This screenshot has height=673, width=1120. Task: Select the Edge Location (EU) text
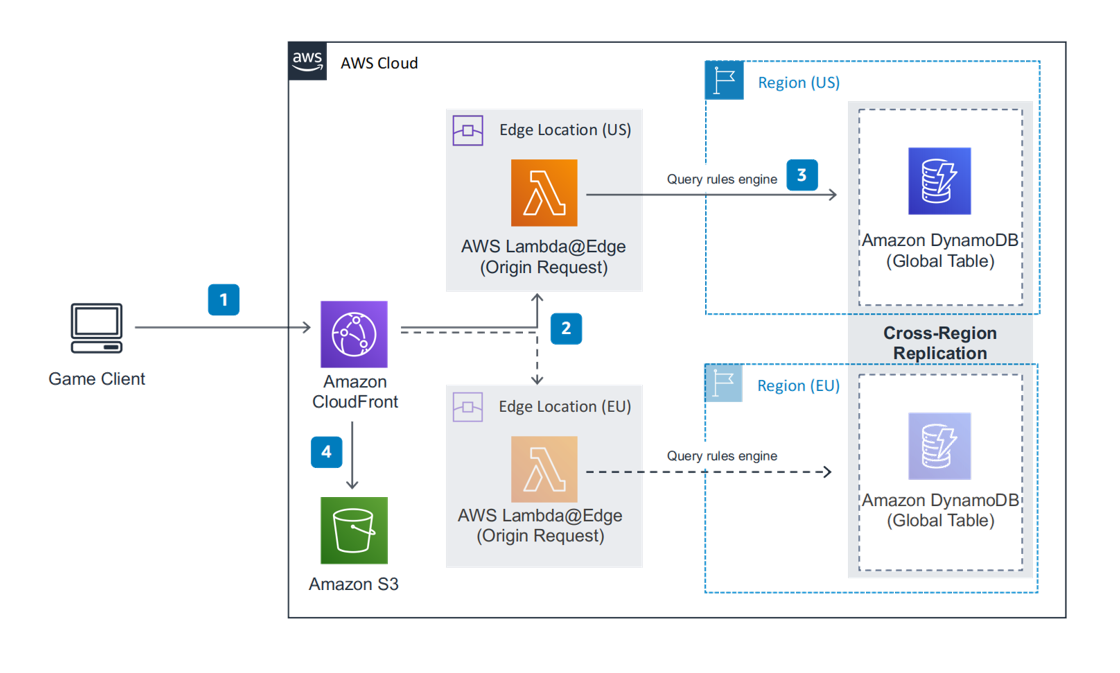click(565, 407)
